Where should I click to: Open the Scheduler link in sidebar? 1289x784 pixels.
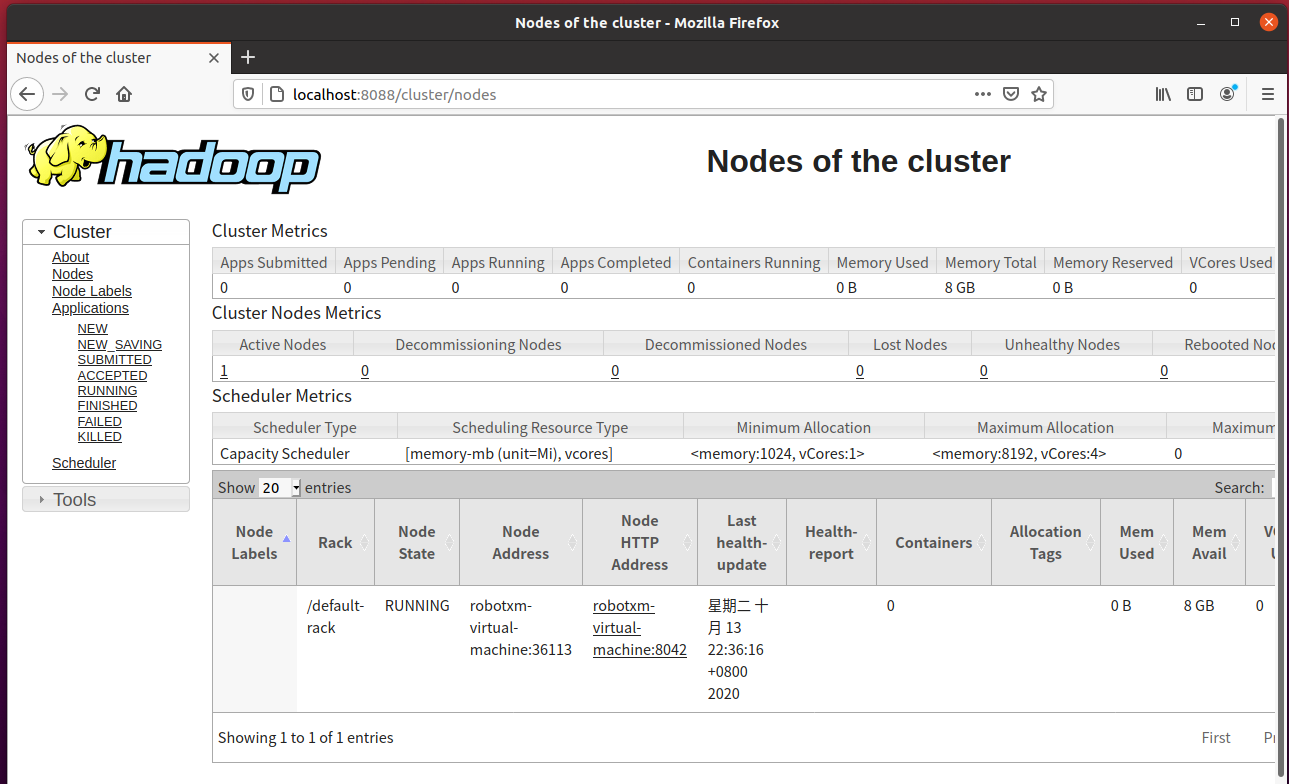(84, 463)
